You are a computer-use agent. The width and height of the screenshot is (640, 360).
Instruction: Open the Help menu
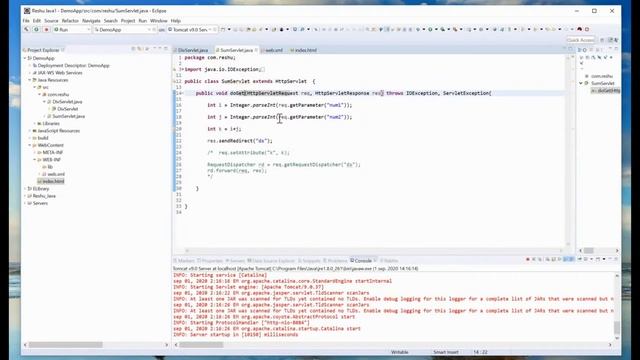coord(176,20)
